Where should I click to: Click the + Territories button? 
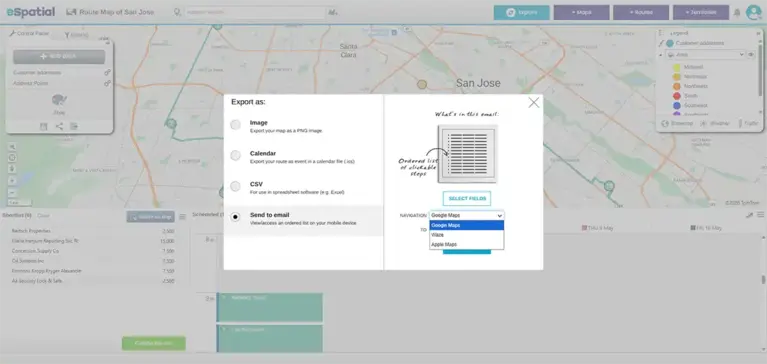click(701, 12)
